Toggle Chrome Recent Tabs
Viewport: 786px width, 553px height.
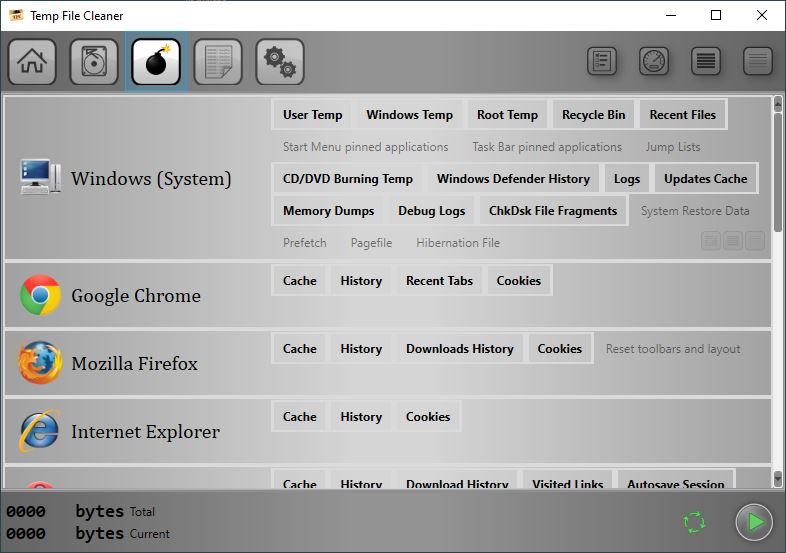click(439, 281)
